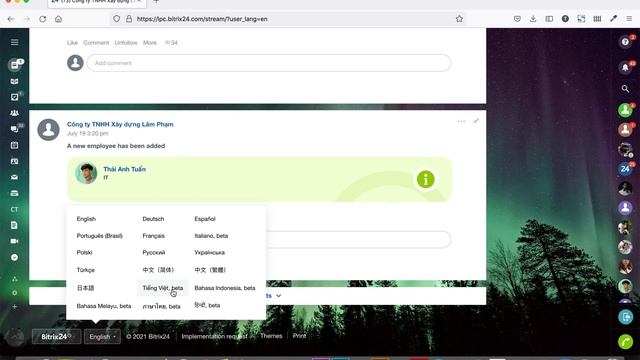Open Thái Anh Tuấn avatar thumbnail

[x=86, y=173]
